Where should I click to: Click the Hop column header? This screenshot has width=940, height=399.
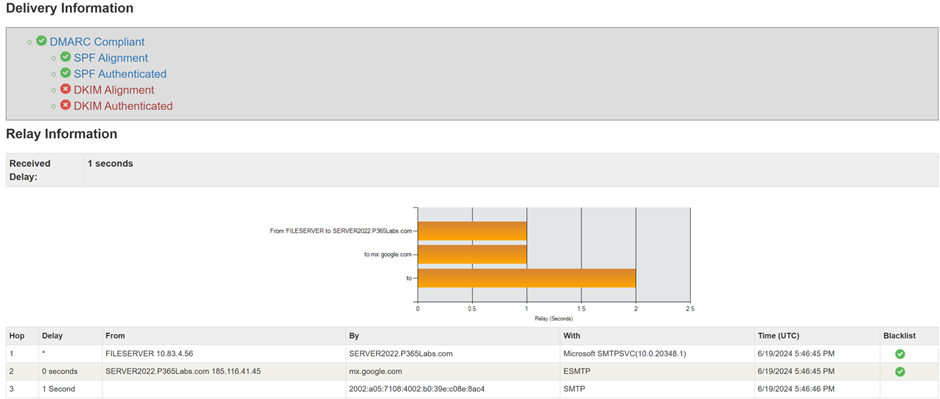[22, 336]
